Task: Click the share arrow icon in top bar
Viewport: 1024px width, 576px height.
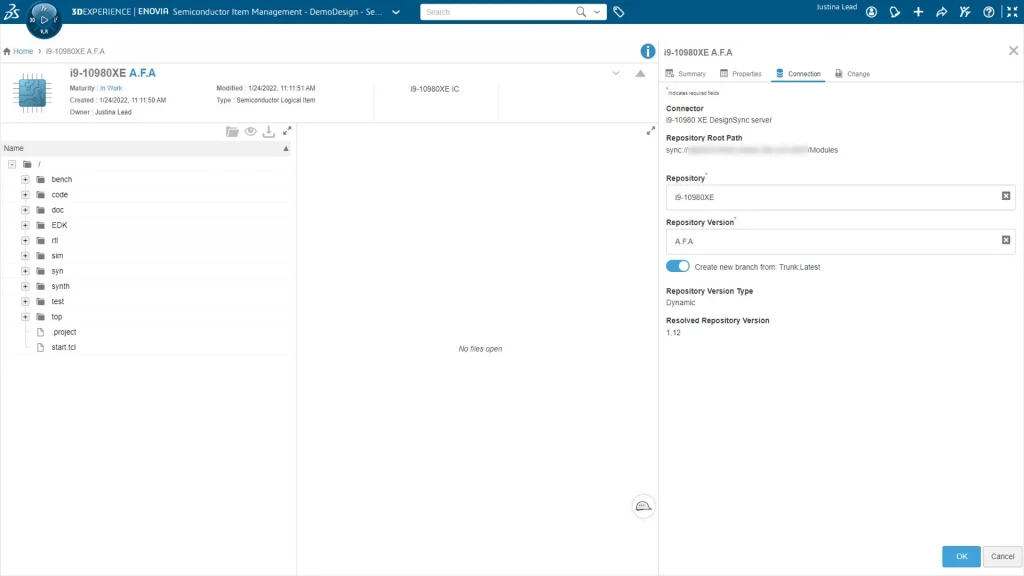Action: click(942, 12)
